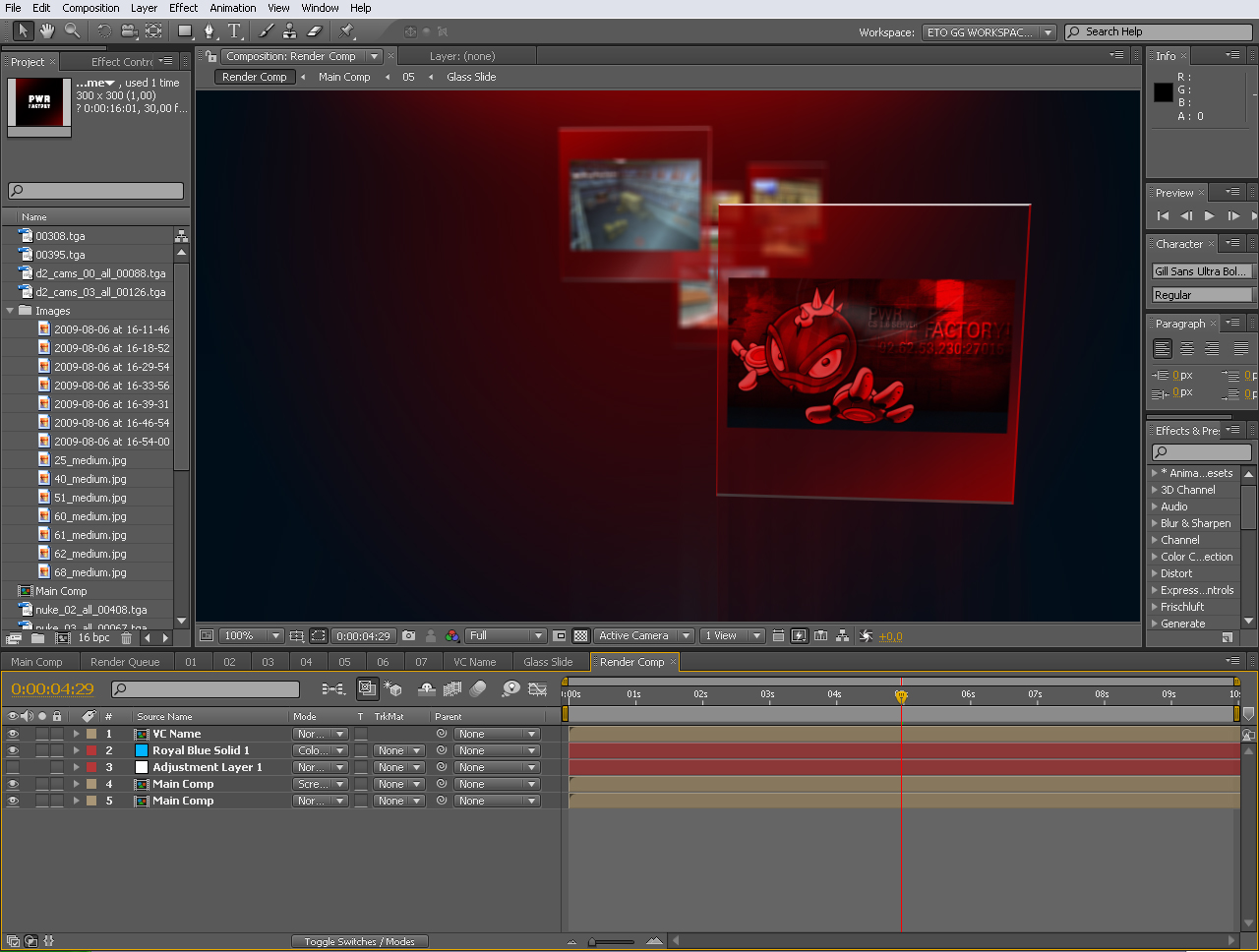
Task: Open the Graph Editor in timeline
Action: click(x=537, y=689)
